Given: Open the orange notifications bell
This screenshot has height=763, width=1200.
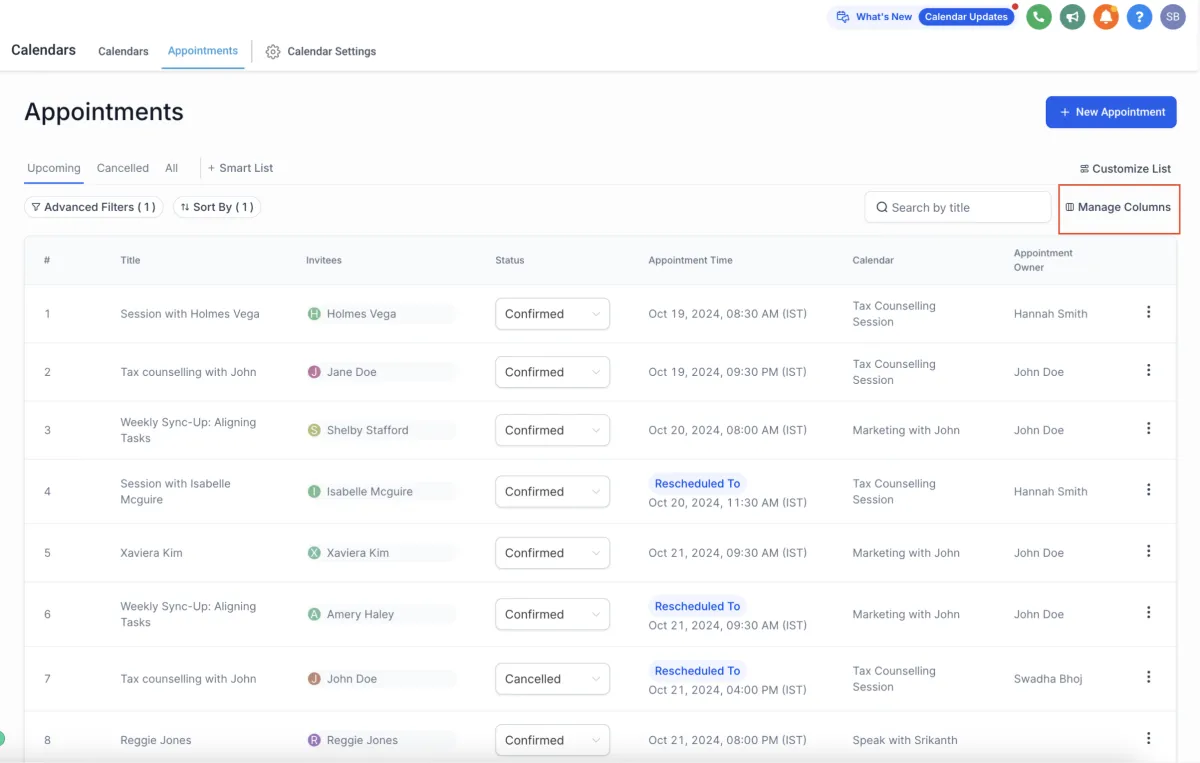Looking at the screenshot, I should 1105,17.
